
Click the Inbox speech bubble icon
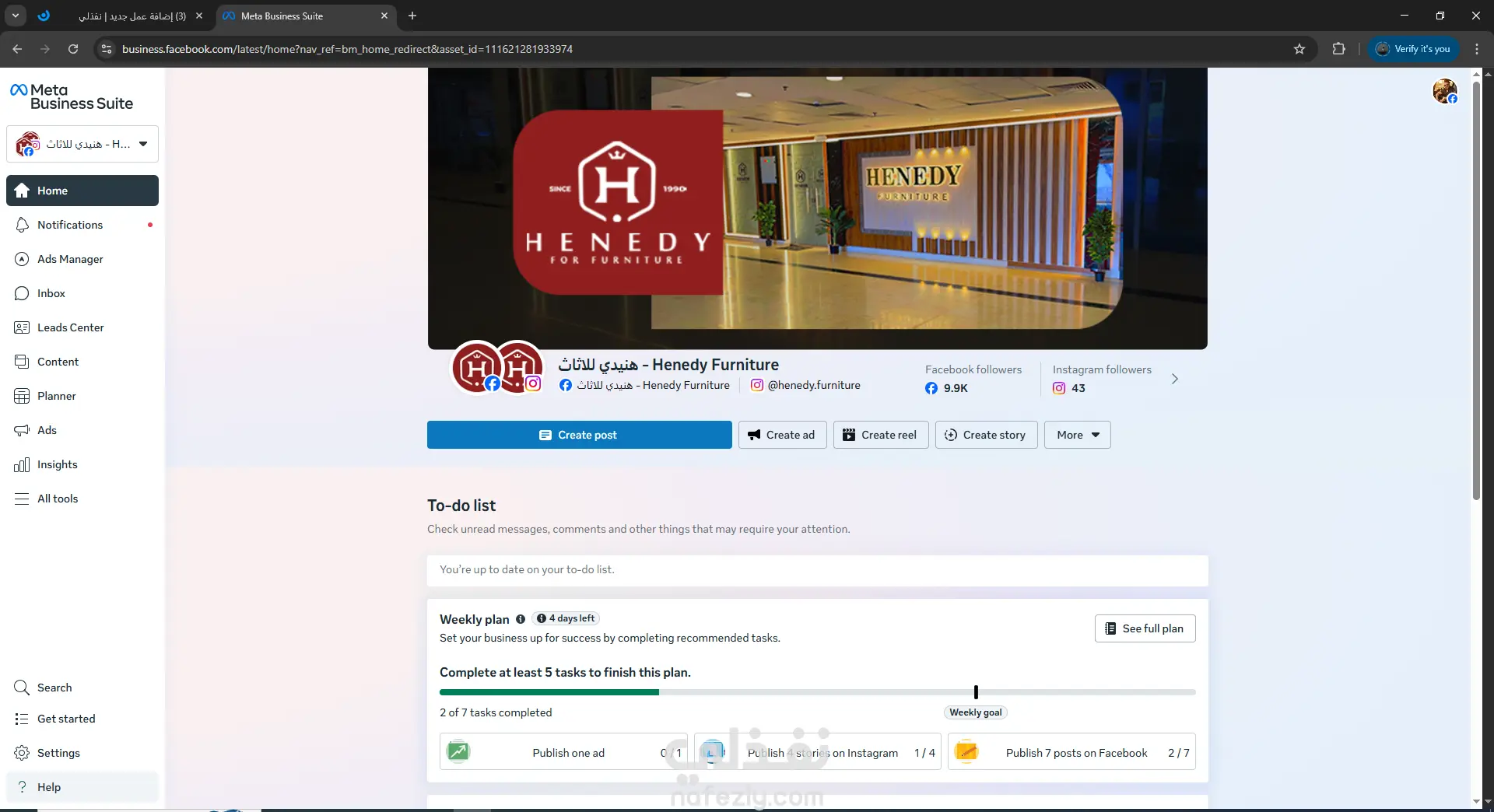(22, 293)
